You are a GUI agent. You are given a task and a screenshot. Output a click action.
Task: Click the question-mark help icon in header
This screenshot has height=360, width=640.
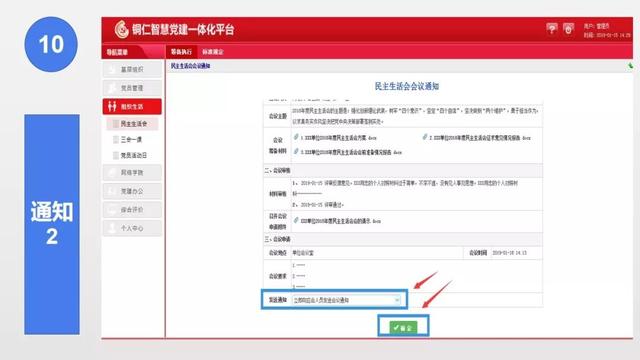[x=551, y=29]
